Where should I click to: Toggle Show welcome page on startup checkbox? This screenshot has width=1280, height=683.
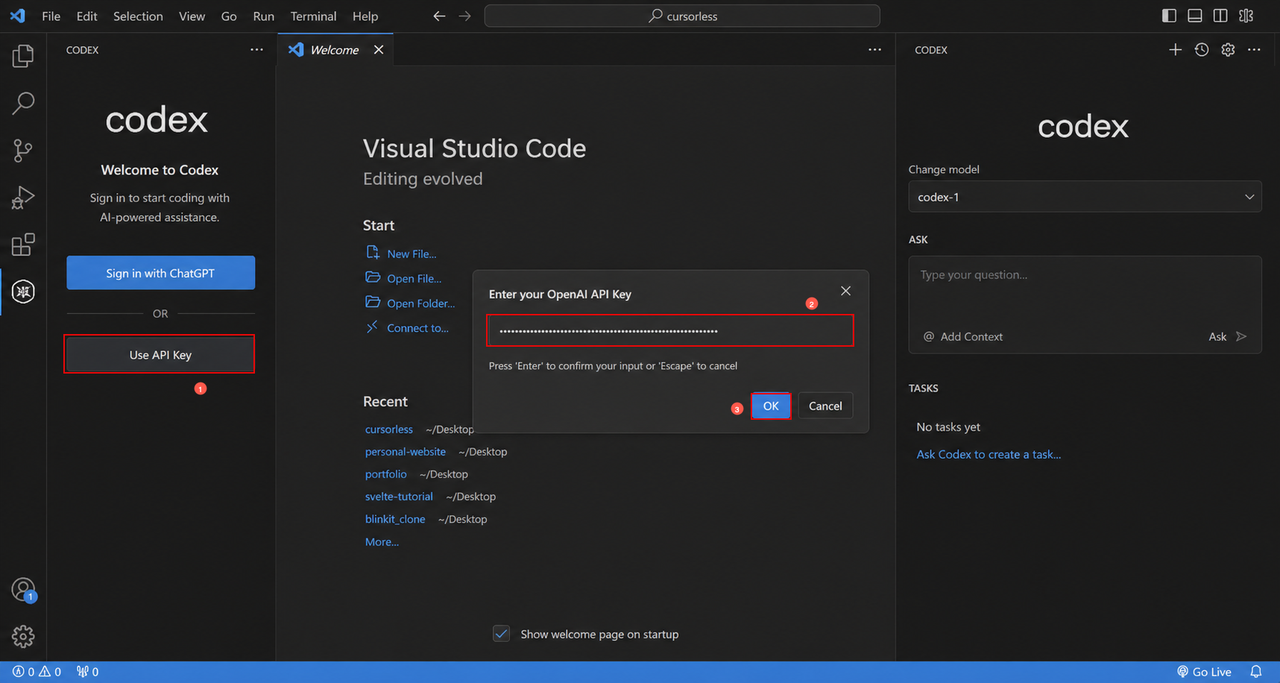[x=502, y=634]
